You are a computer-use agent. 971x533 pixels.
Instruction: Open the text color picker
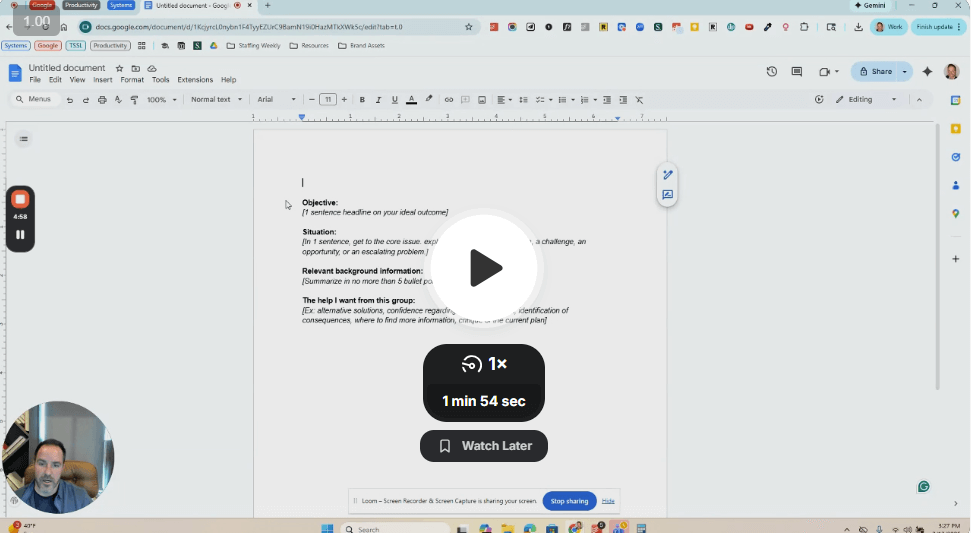[411, 100]
